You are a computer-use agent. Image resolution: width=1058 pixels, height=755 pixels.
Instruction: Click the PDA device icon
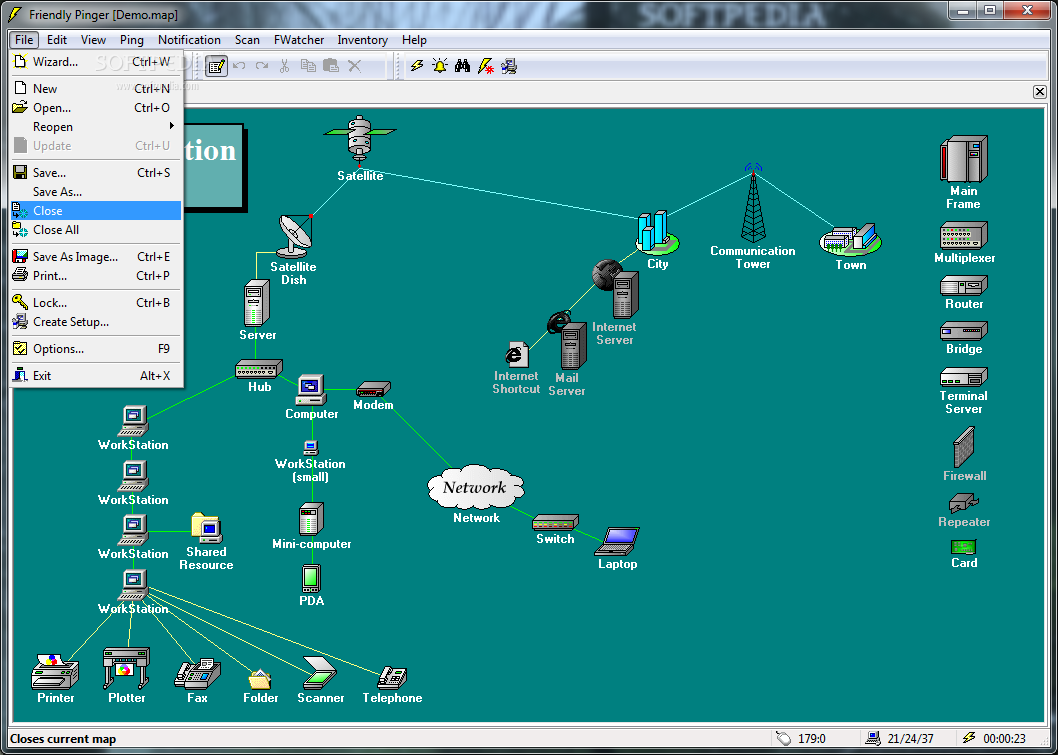point(311,578)
